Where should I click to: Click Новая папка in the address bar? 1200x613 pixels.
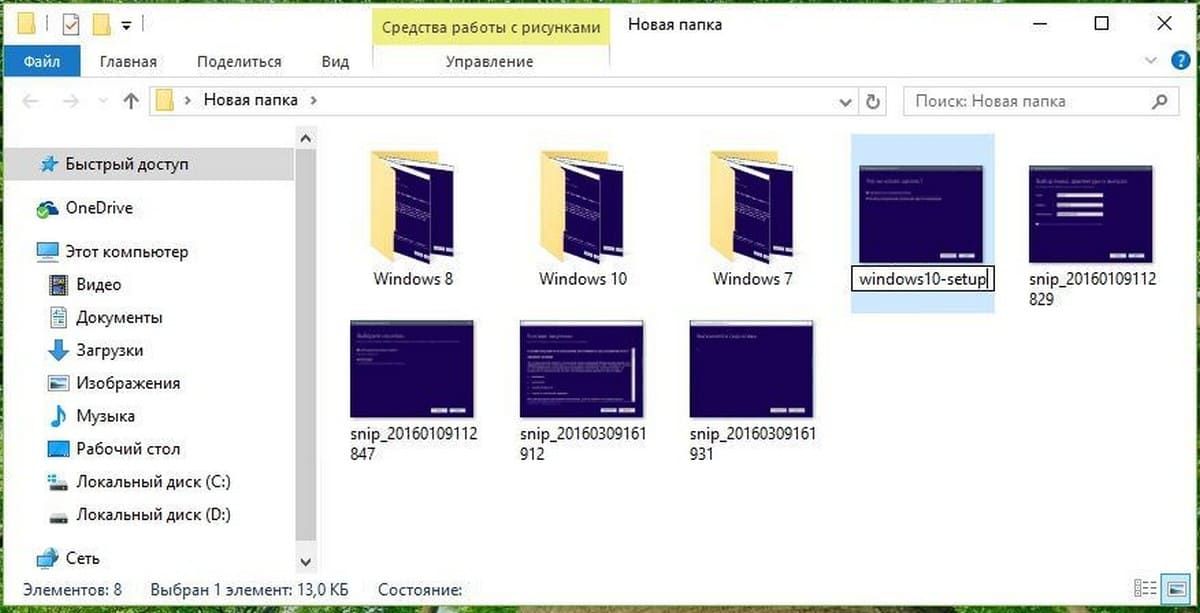point(253,100)
